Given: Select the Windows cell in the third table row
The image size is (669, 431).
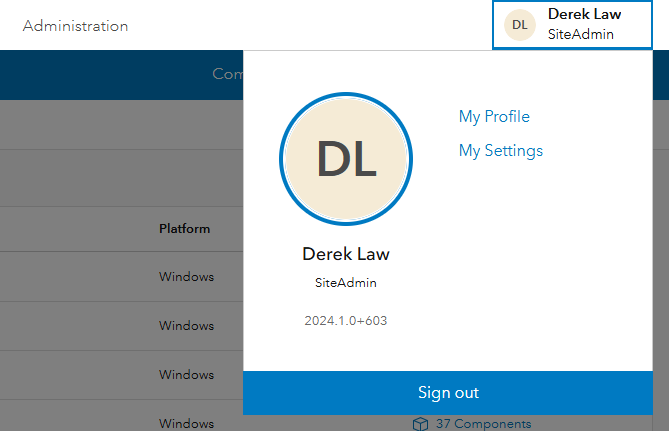Looking at the screenshot, I should point(186,375).
